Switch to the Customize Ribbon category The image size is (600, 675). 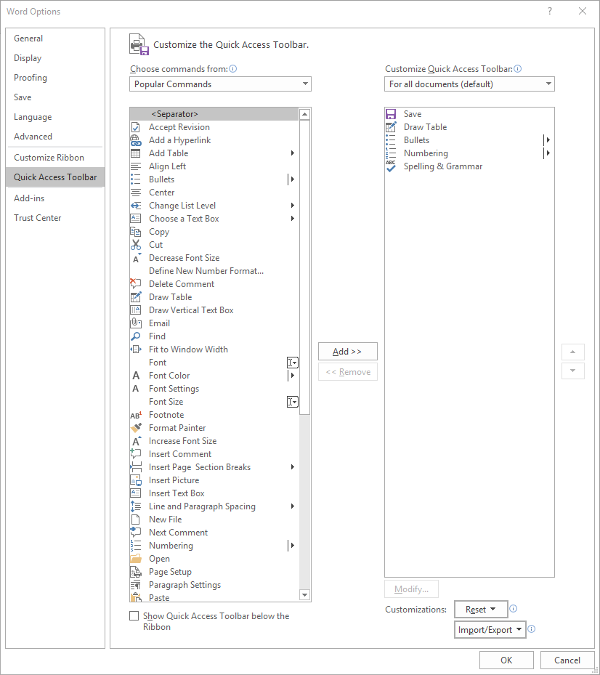click(x=49, y=157)
